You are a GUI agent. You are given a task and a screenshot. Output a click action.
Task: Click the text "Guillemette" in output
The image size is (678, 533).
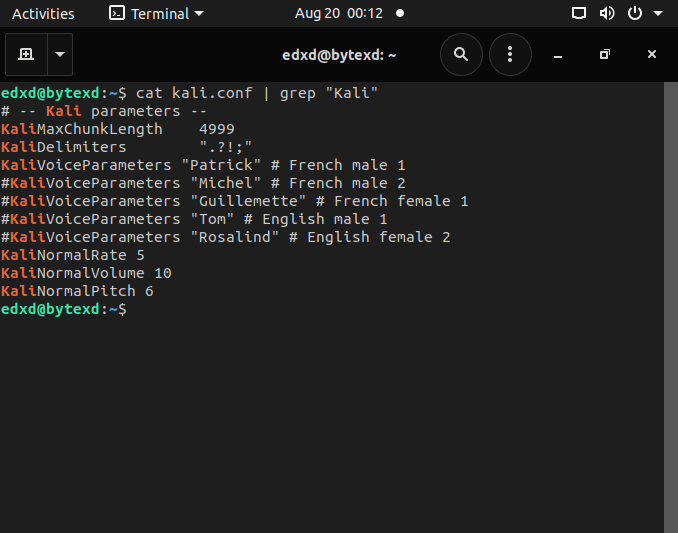tap(248, 201)
